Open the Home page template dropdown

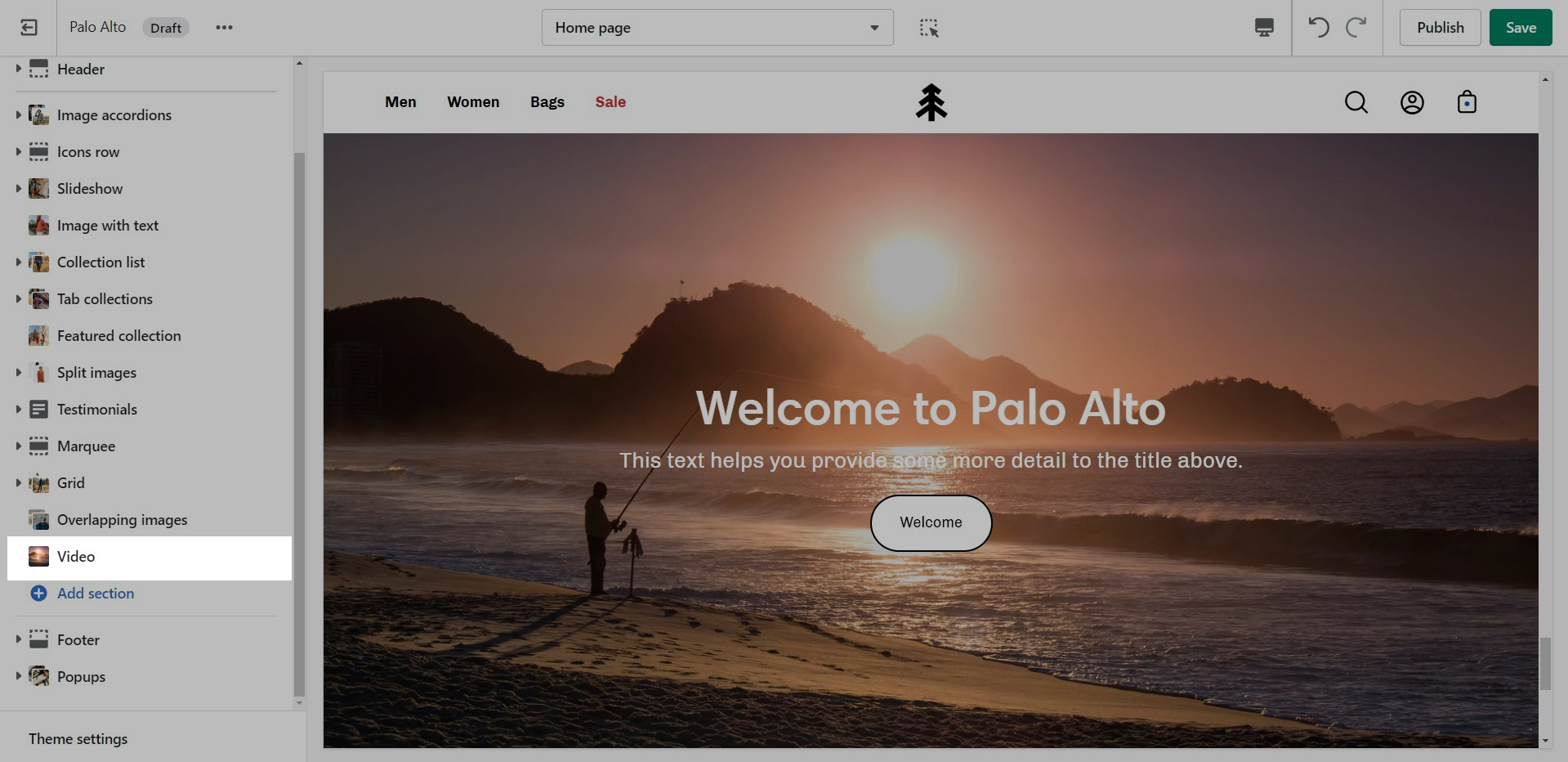point(717,28)
